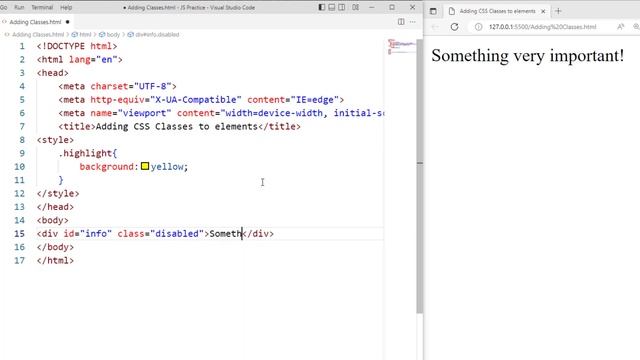640x360 pixels.
Task: Open Read Aloud icon in address bar
Action: coord(620,27)
